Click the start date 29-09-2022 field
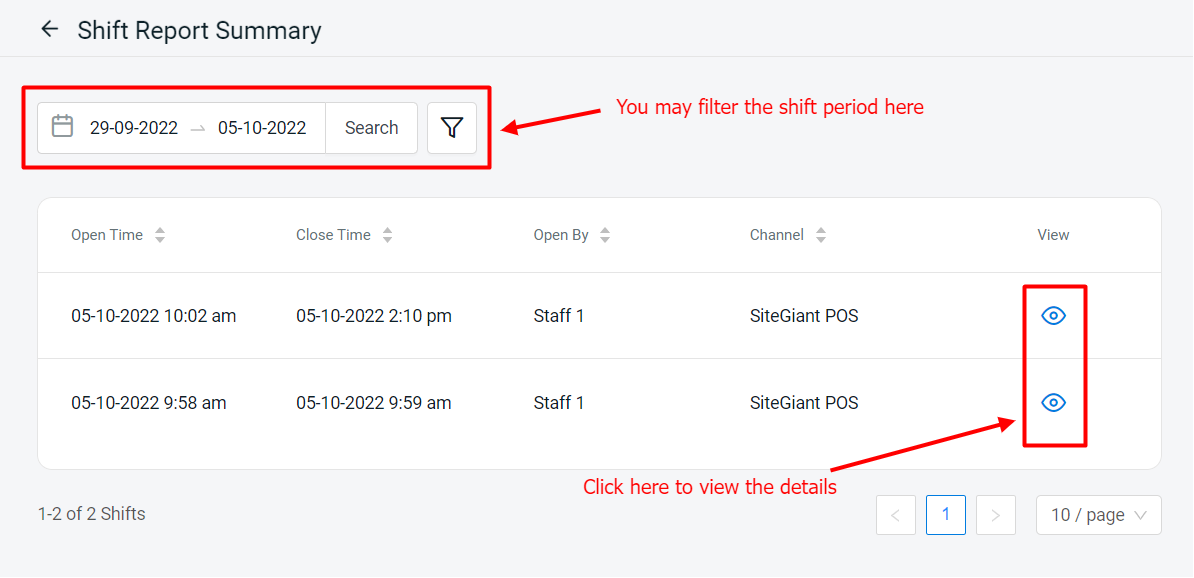1194x578 pixels. coord(135,127)
